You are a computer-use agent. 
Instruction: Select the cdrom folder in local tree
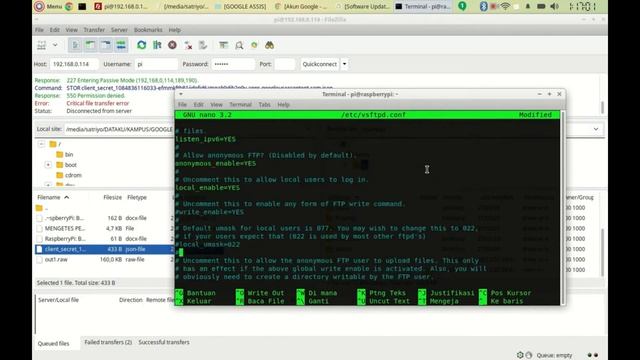pyautogui.click(x=73, y=175)
